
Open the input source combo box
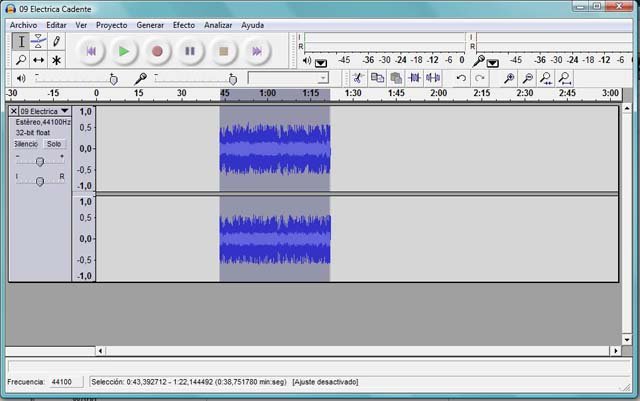[288, 78]
